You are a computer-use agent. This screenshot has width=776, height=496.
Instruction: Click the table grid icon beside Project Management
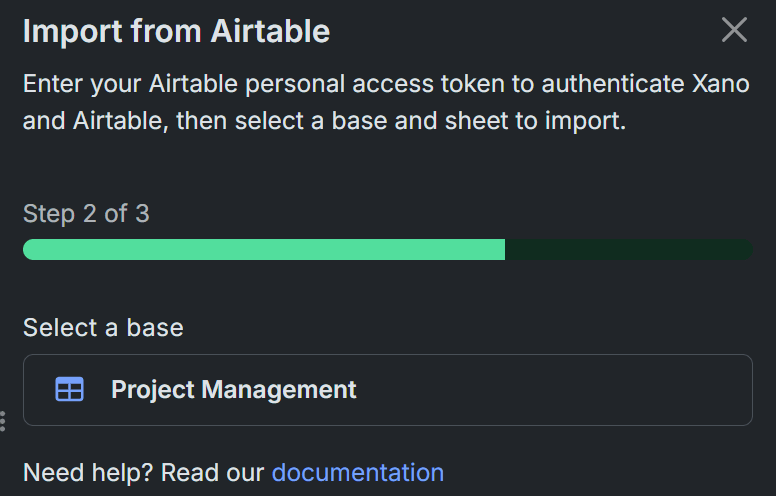(x=70, y=390)
